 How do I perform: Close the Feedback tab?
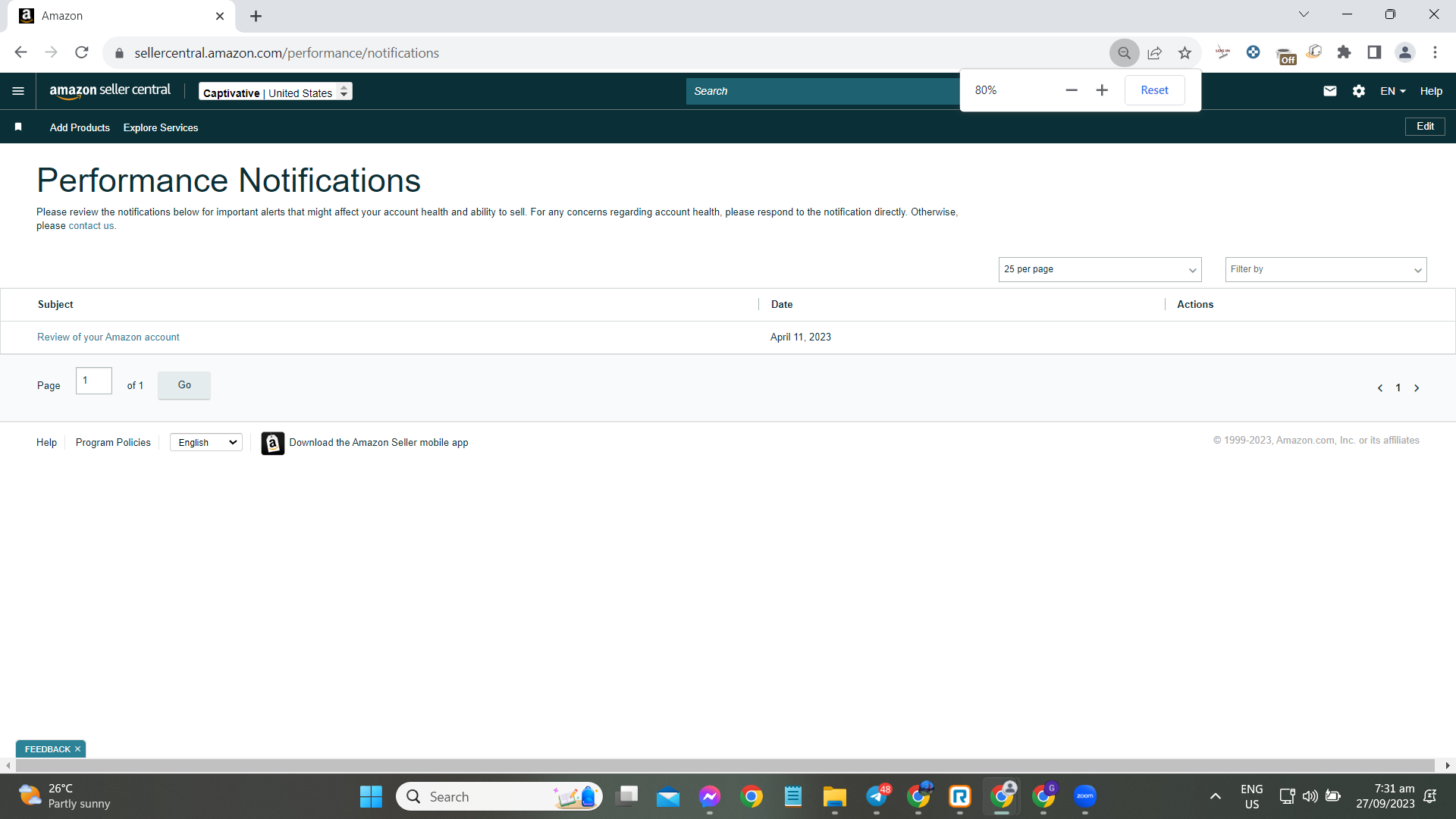point(77,749)
